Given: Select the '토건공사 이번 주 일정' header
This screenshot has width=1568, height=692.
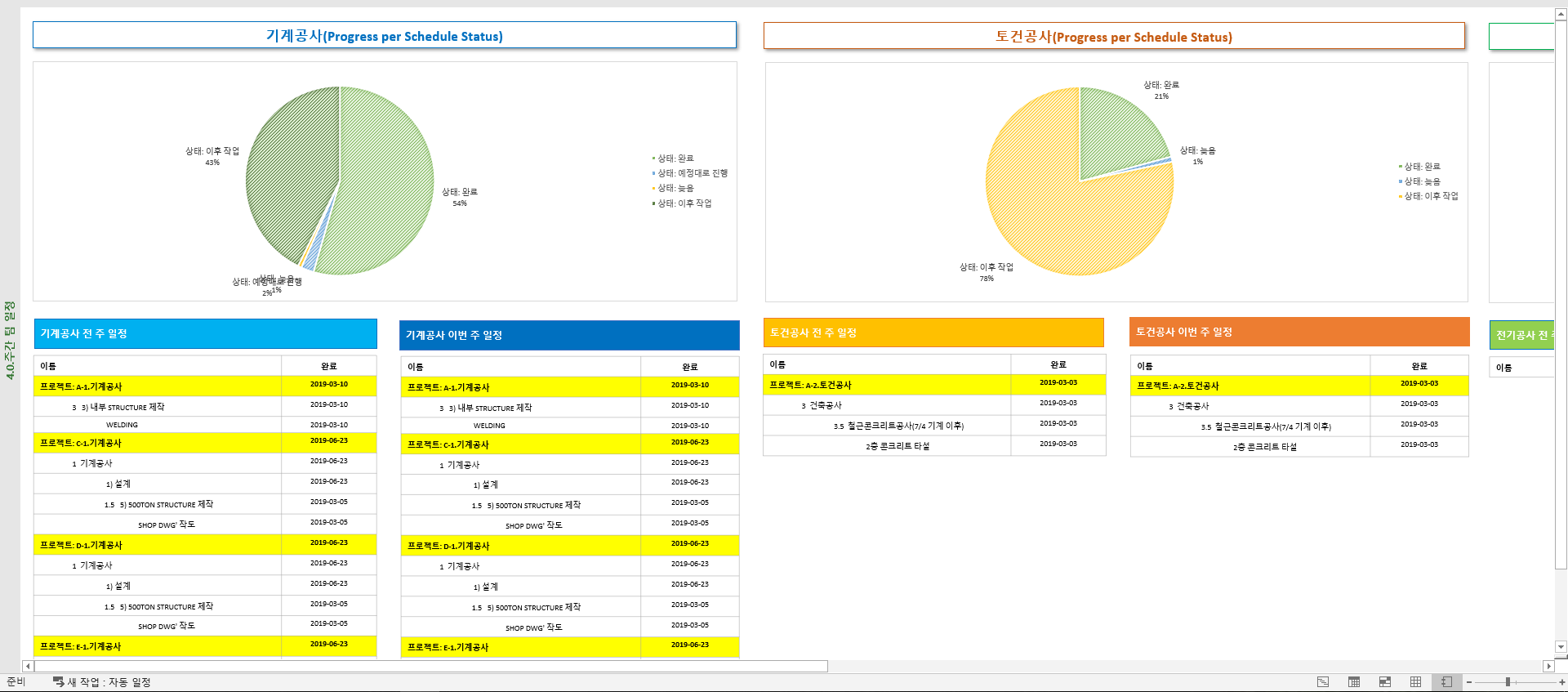Looking at the screenshot, I should [1299, 332].
